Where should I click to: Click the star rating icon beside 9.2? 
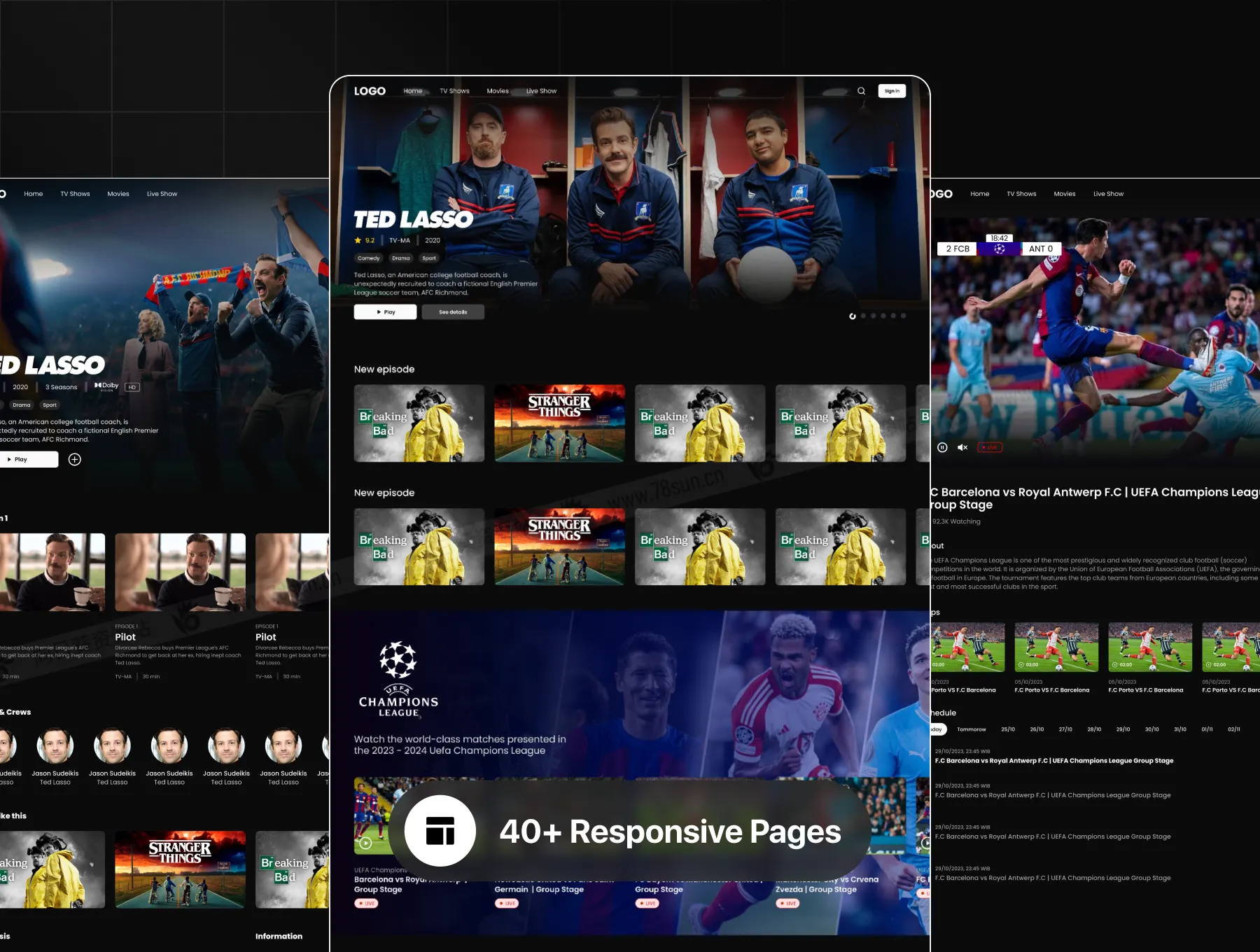pos(358,241)
